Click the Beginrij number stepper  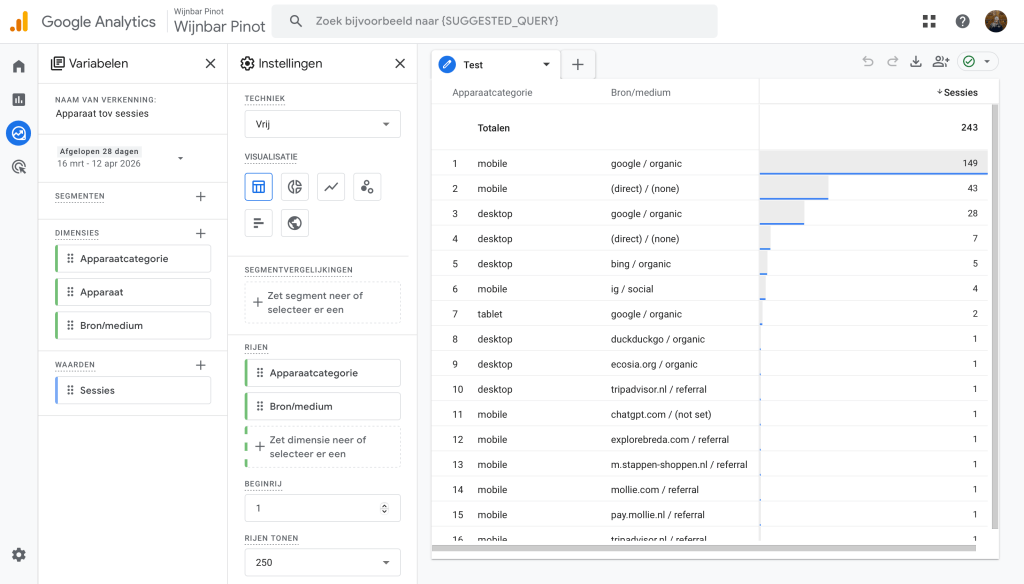point(385,508)
